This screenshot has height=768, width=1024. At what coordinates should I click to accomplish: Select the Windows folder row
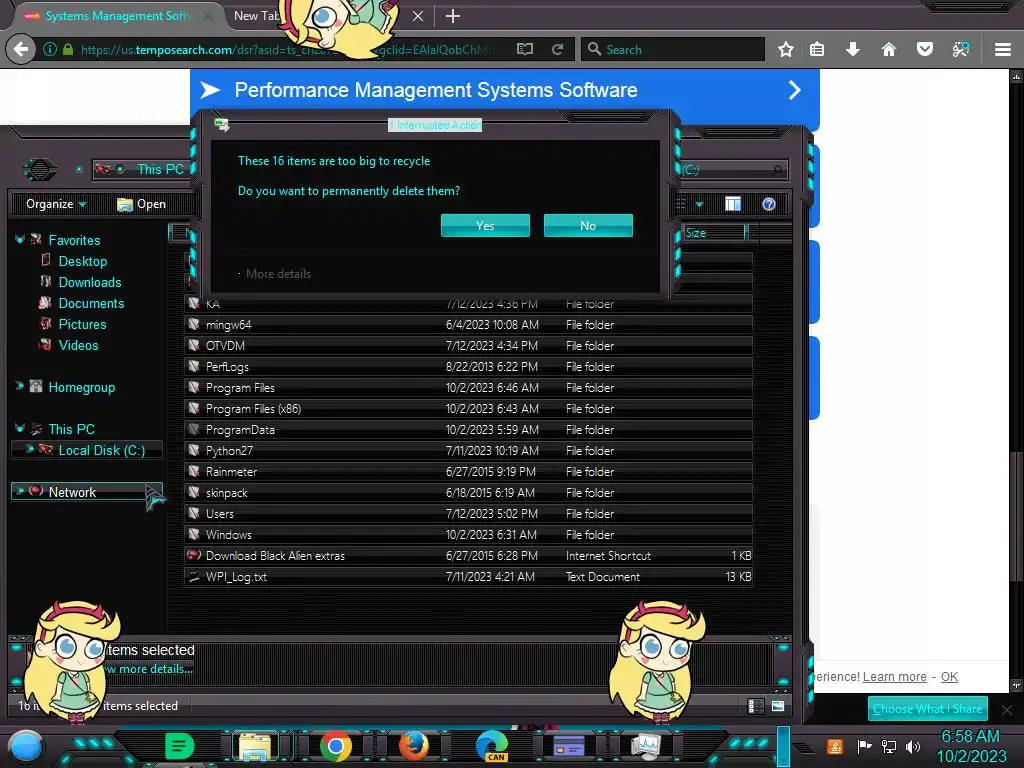click(468, 534)
